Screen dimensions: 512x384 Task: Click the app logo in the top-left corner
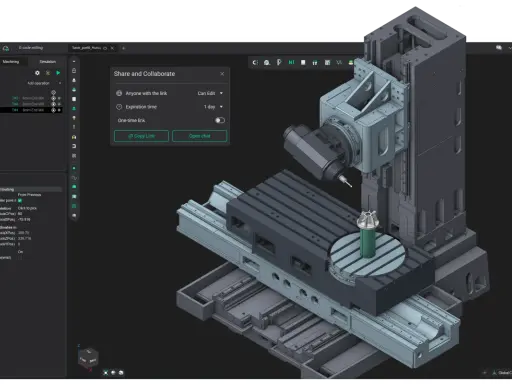[x=6, y=48]
